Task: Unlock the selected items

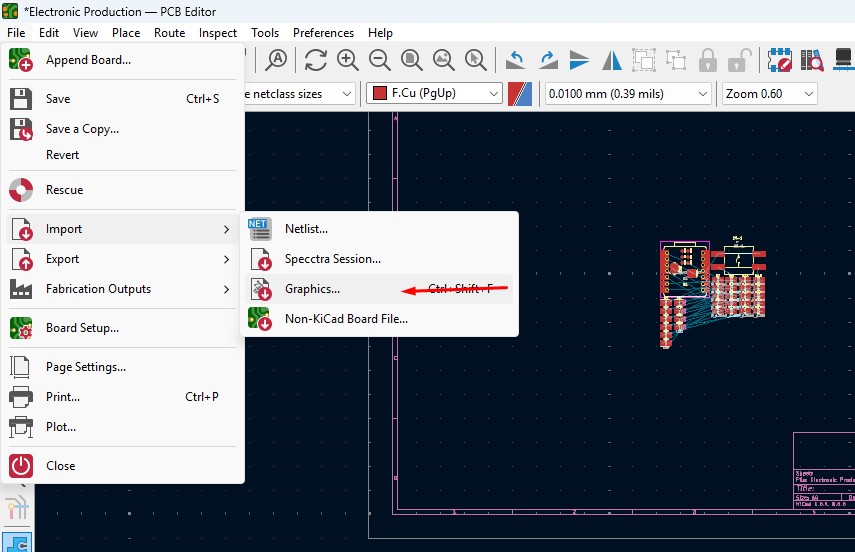Action: pos(740,59)
